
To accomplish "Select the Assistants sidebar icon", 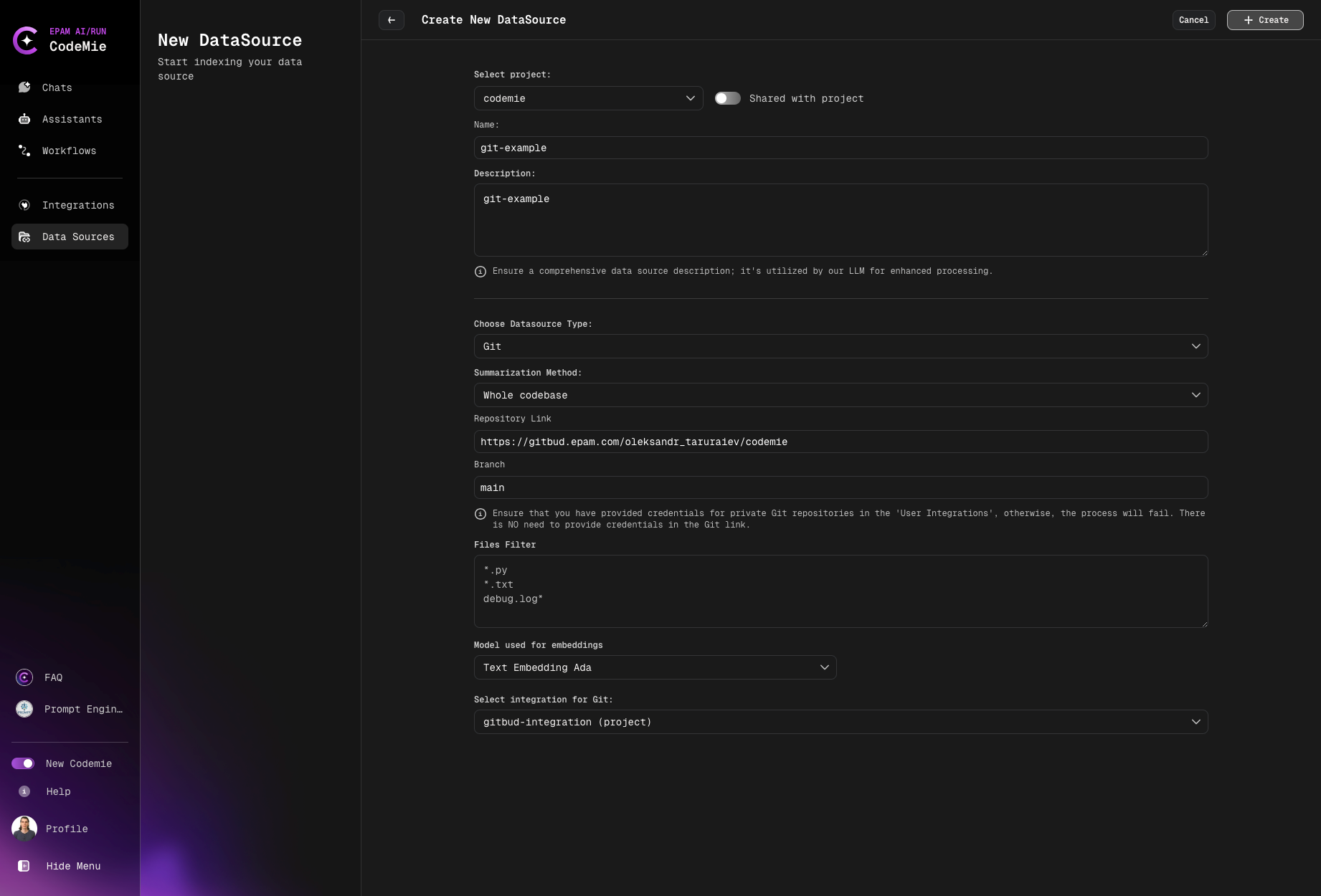I will tap(24, 119).
